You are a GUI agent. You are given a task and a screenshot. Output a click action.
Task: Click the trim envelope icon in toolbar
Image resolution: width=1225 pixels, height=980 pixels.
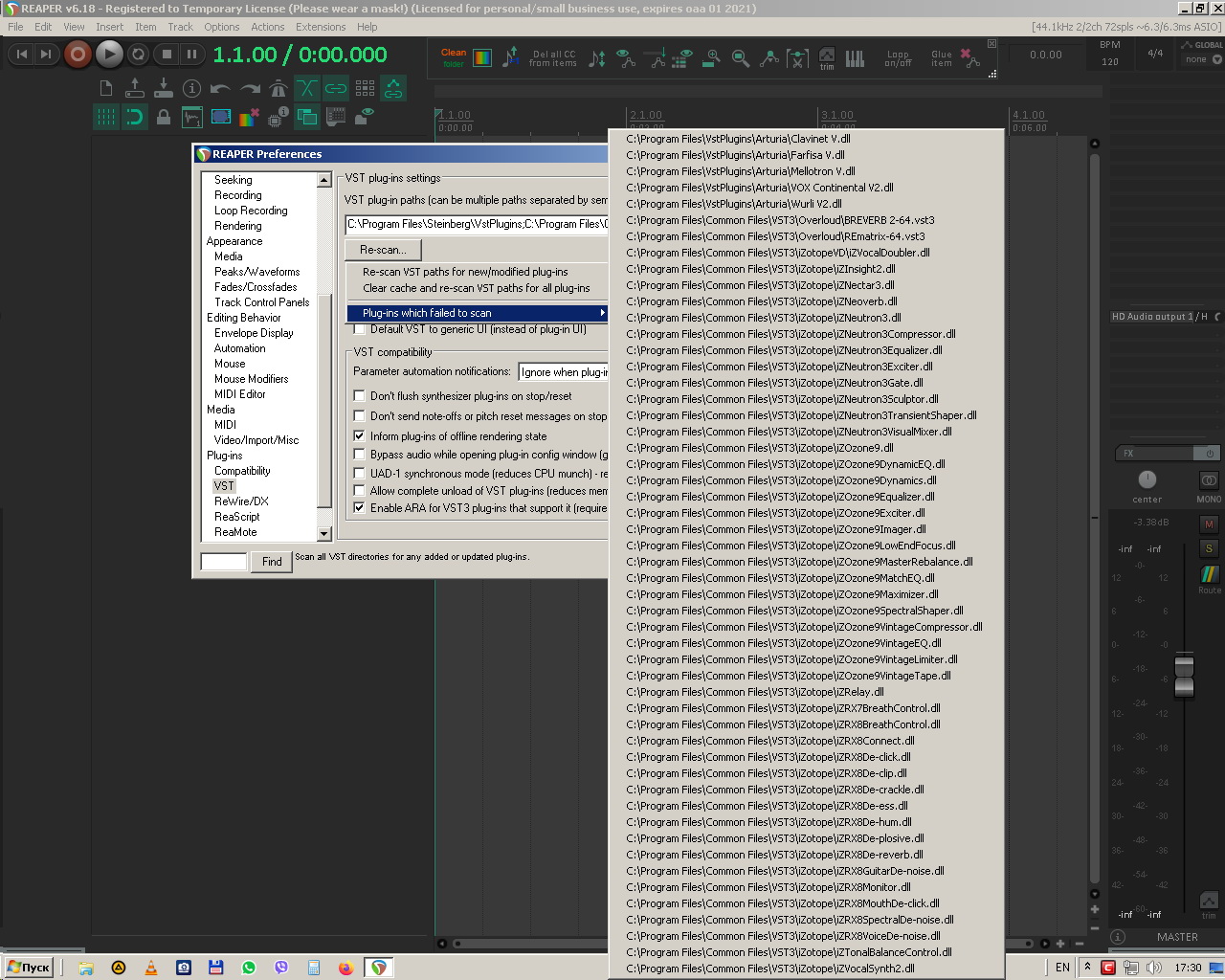click(827, 59)
